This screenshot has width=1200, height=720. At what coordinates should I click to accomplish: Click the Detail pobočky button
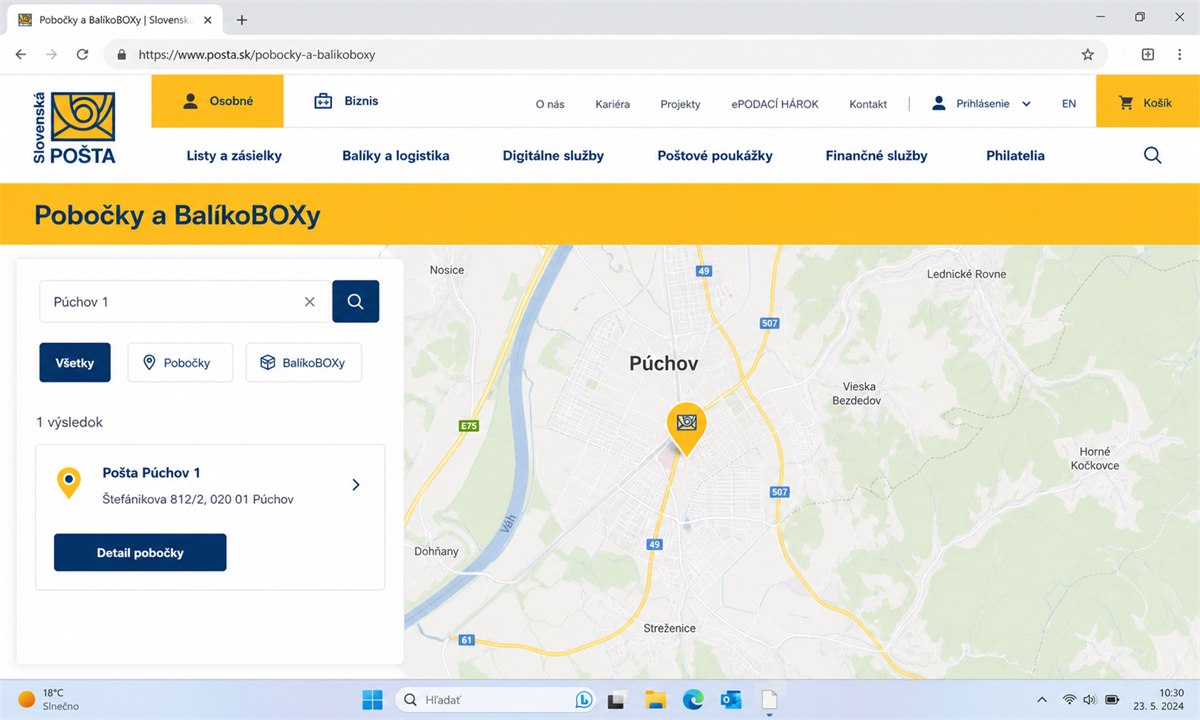pyautogui.click(x=140, y=552)
